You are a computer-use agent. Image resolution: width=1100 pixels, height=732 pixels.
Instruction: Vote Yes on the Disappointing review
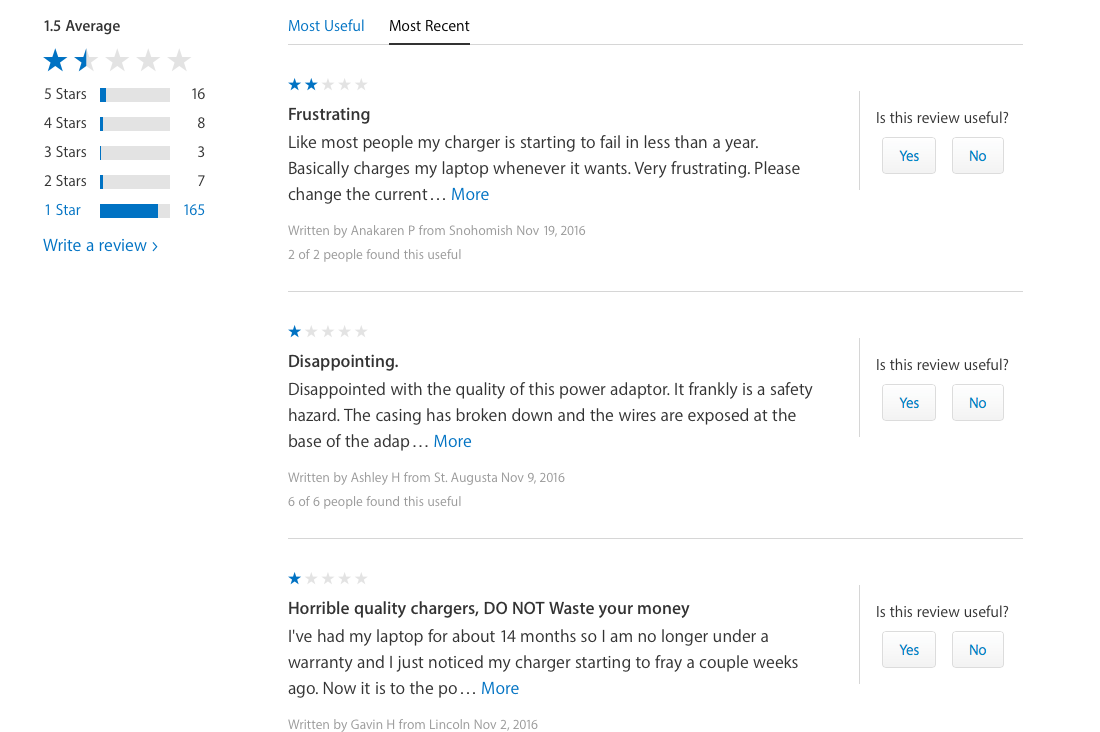click(x=908, y=403)
